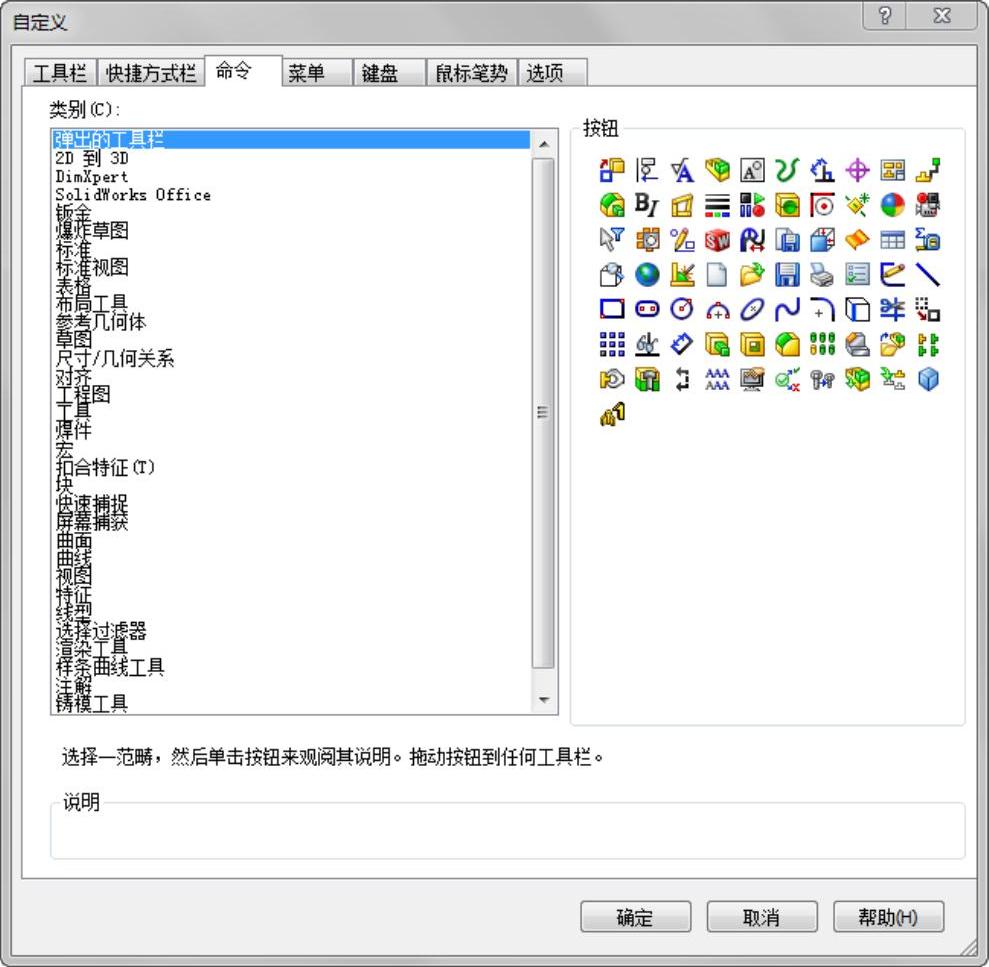Select the DimXpert category
Viewport: 989px width, 967px height.
(x=291, y=176)
